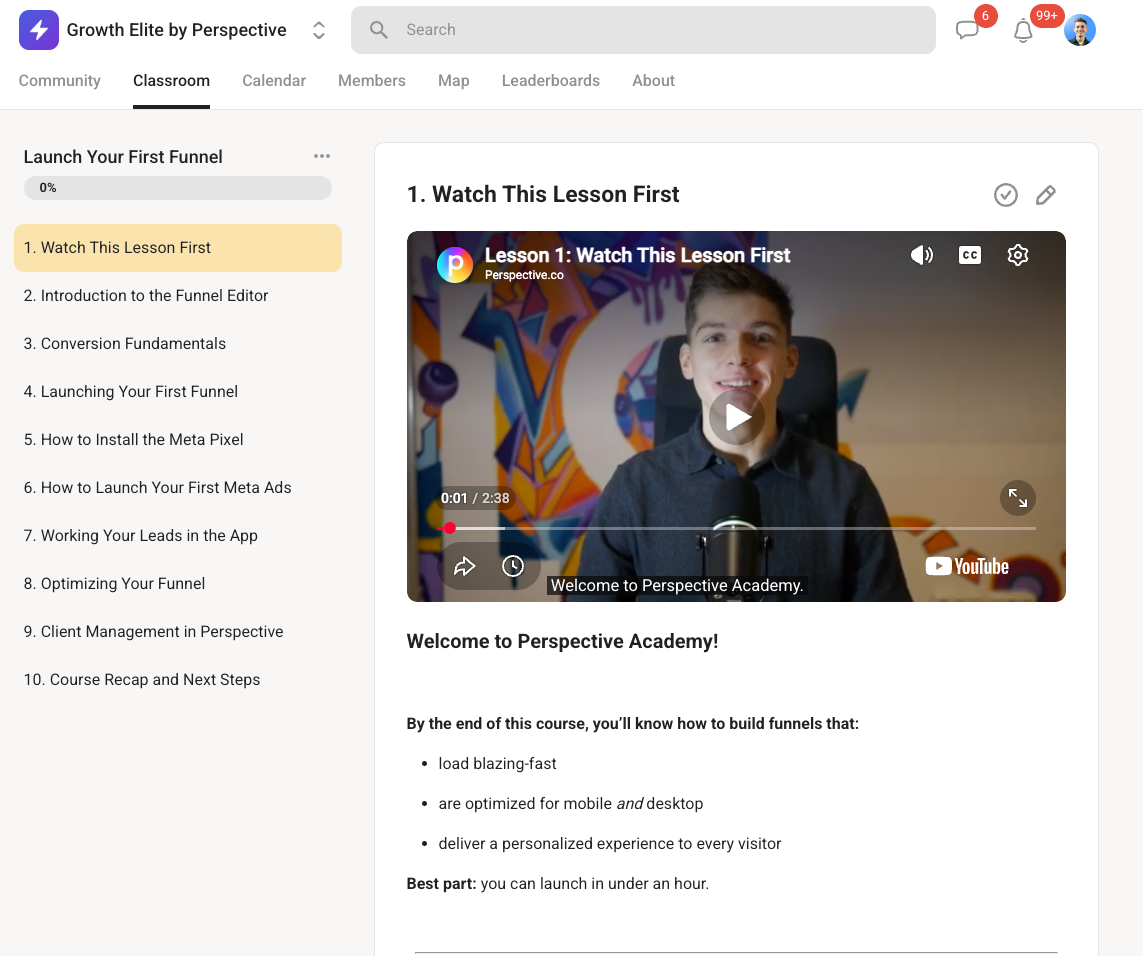Open the user profile avatar menu
Screen dimensions: 1143x956
coord(1080,30)
